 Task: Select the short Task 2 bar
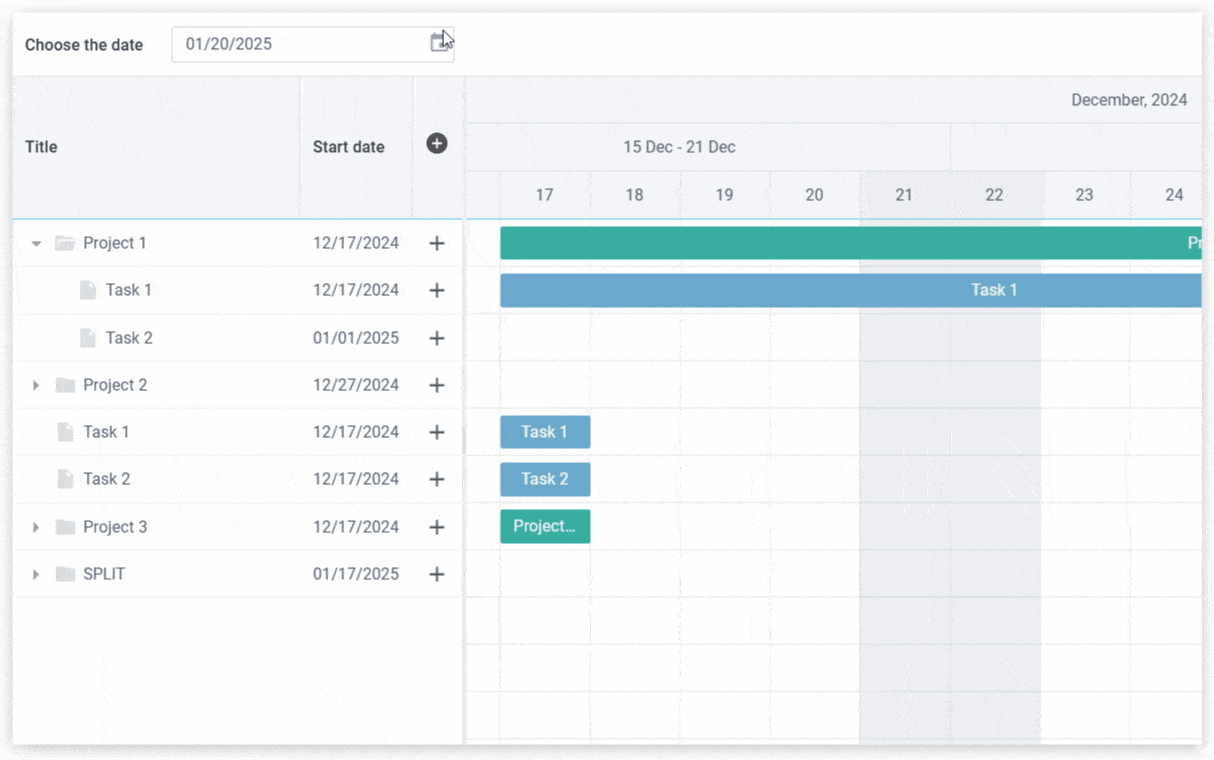[x=545, y=479]
